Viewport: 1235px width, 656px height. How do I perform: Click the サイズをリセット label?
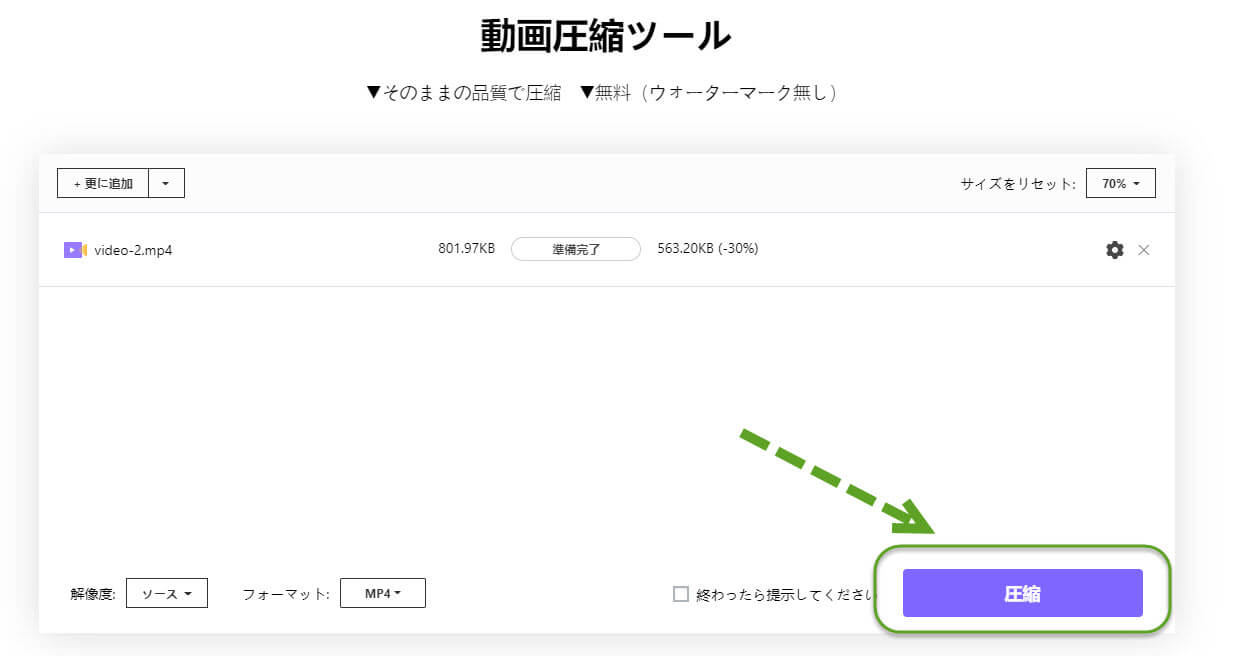coord(1017,184)
